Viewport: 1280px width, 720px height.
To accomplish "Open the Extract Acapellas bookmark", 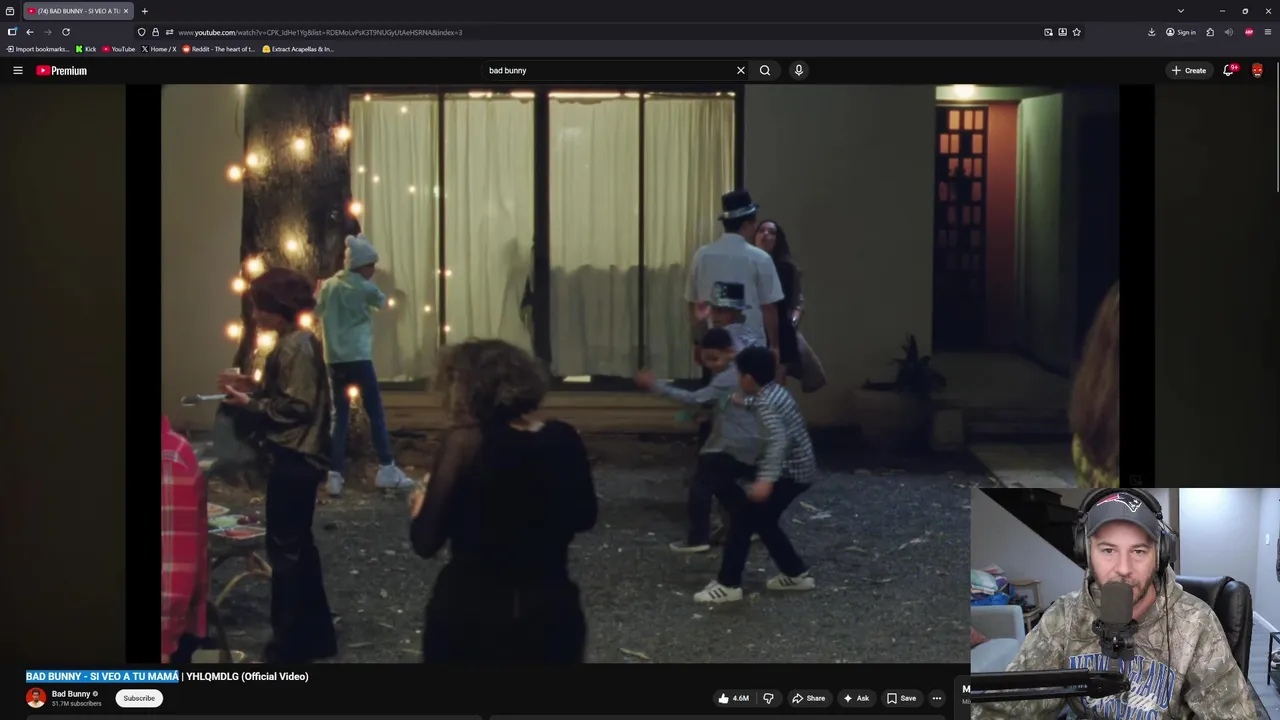I will (x=298, y=49).
